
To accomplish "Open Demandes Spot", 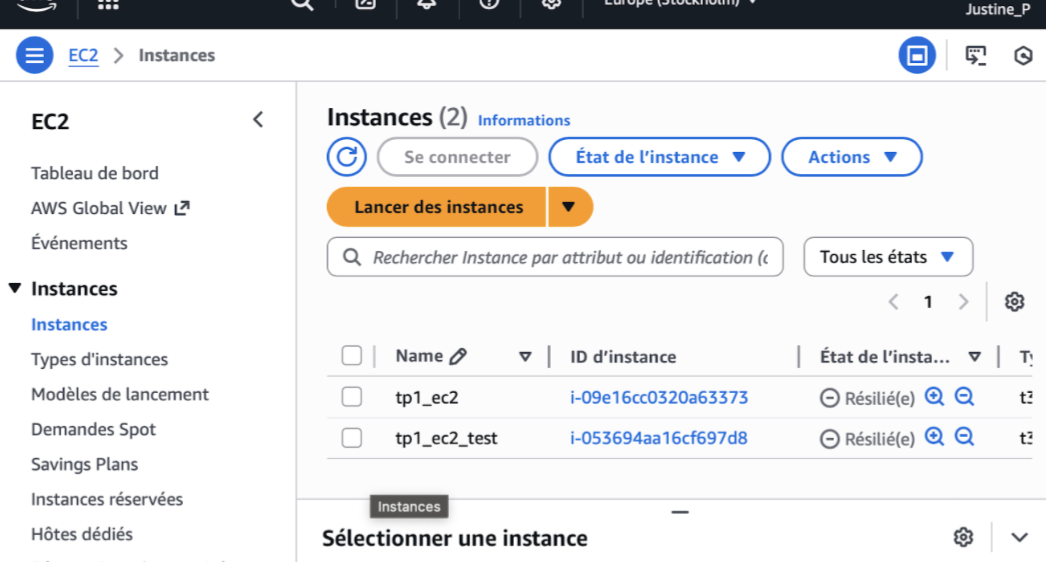I will (x=93, y=429).
